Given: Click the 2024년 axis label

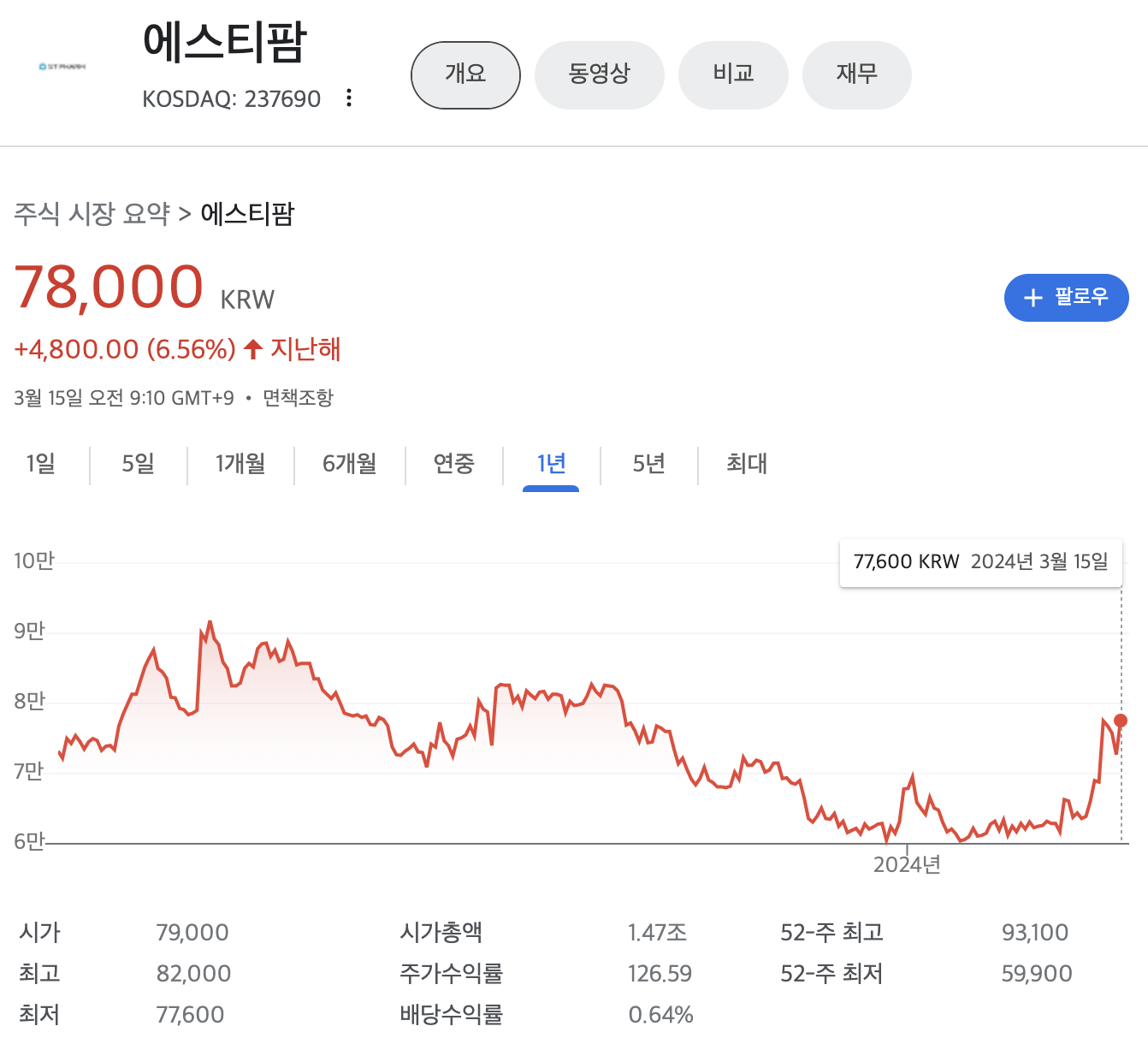Looking at the screenshot, I should 907,864.
